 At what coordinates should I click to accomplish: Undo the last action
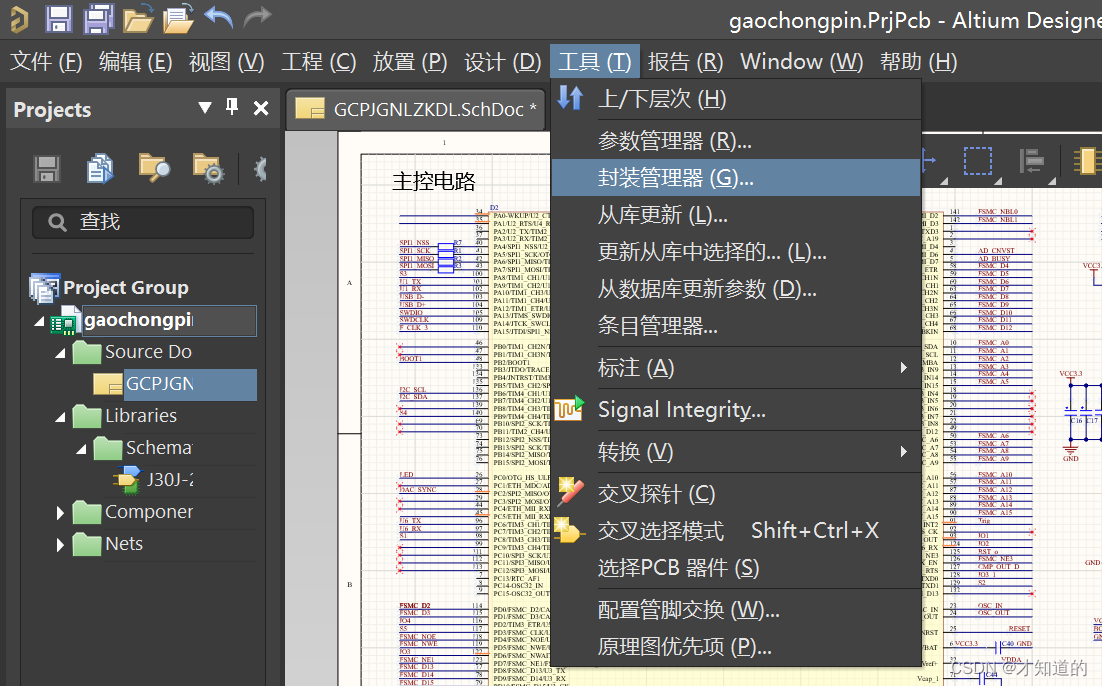[216, 18]
